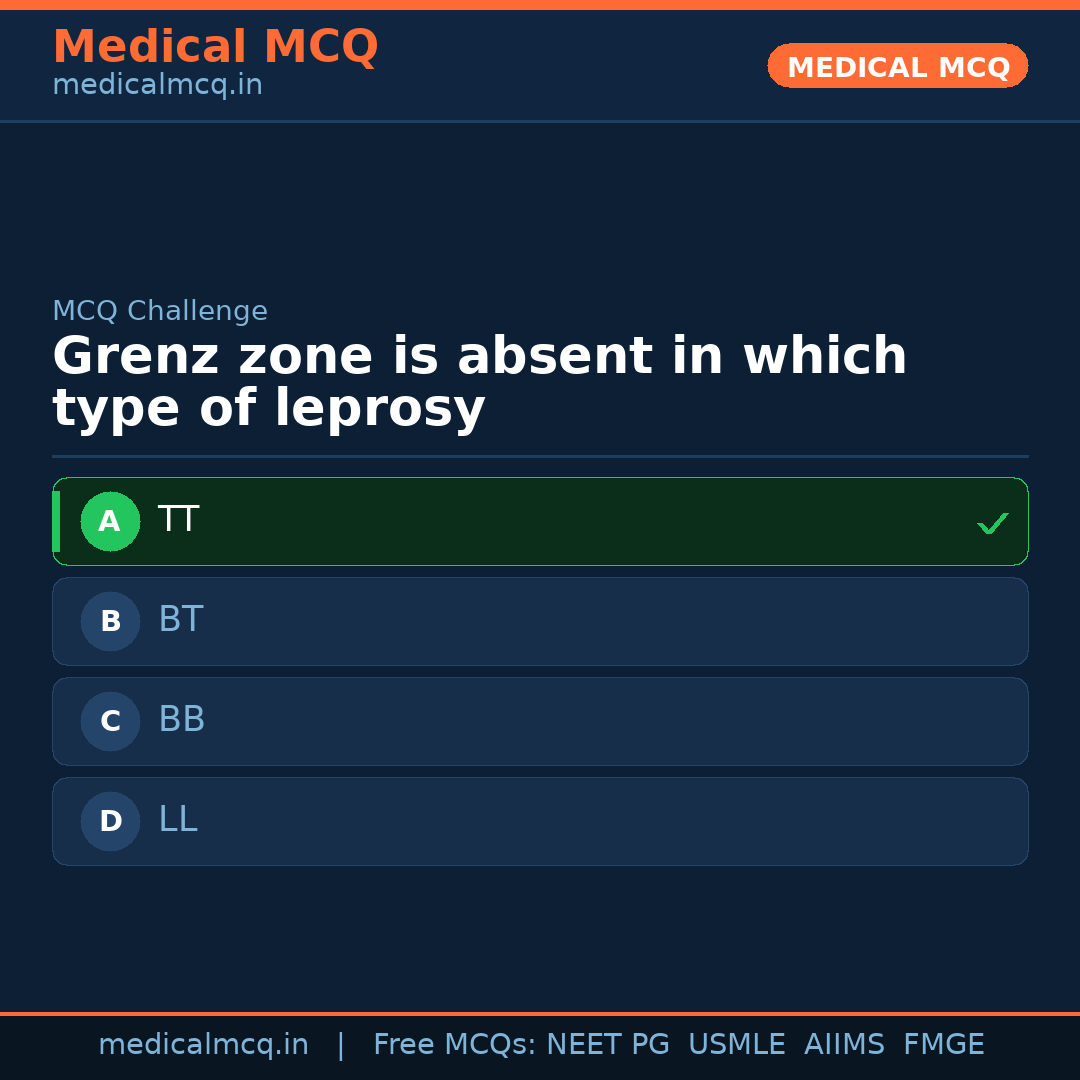Select the LL answer text

point(178,820)
